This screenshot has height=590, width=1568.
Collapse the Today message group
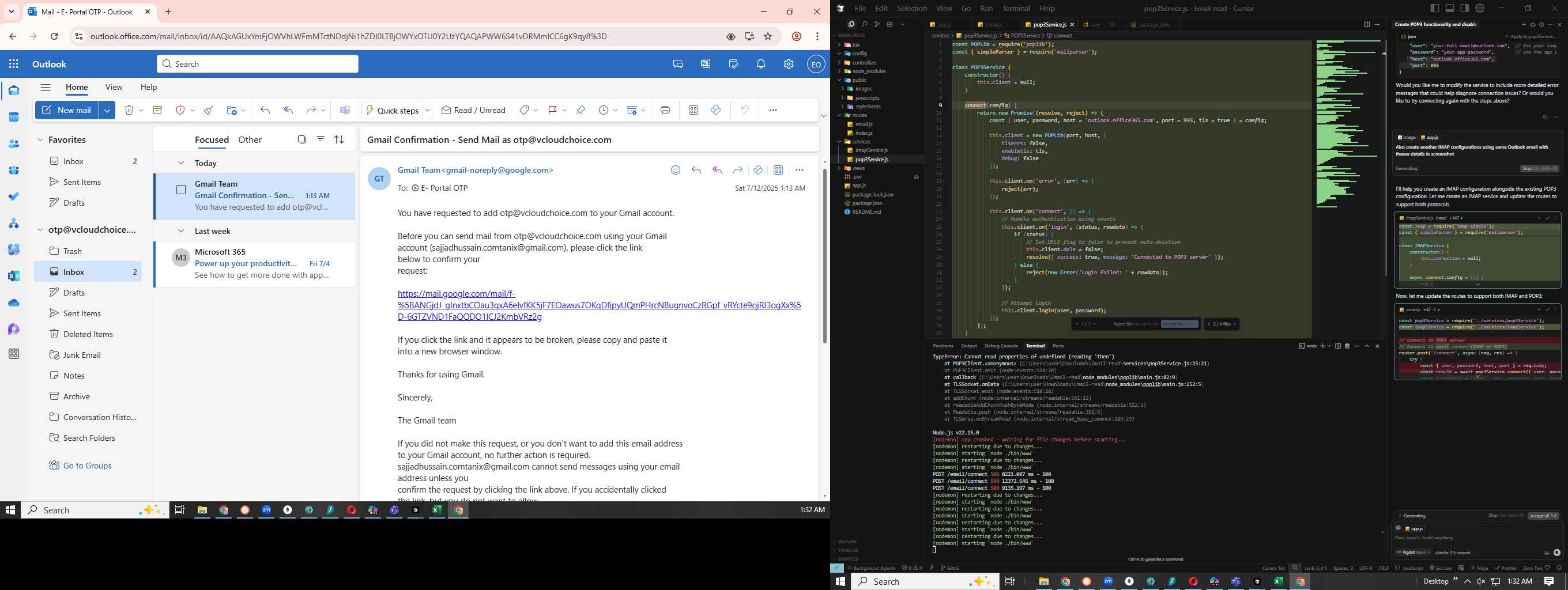181,163
